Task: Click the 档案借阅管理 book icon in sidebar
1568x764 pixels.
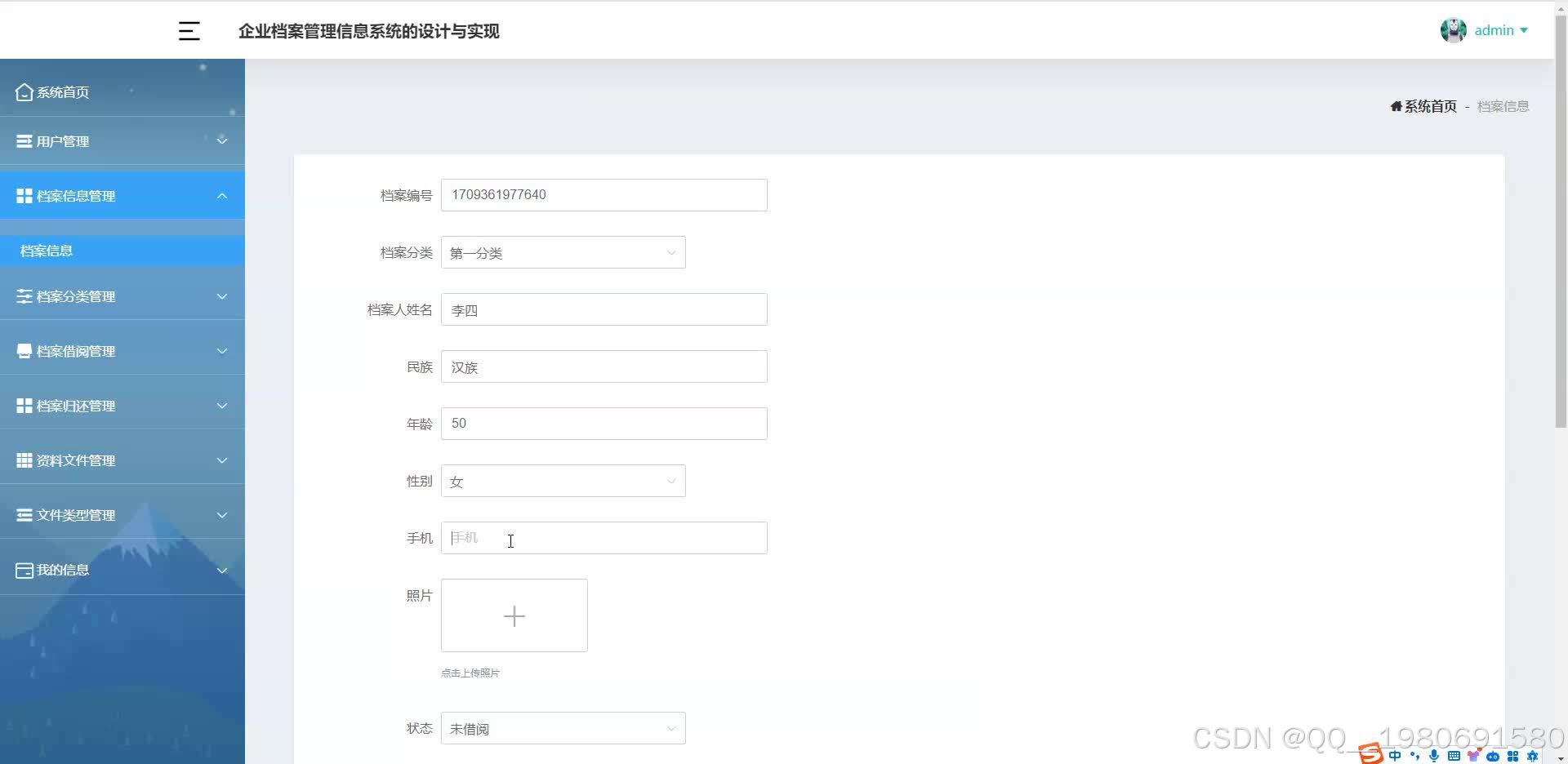Action: (23, 350)
